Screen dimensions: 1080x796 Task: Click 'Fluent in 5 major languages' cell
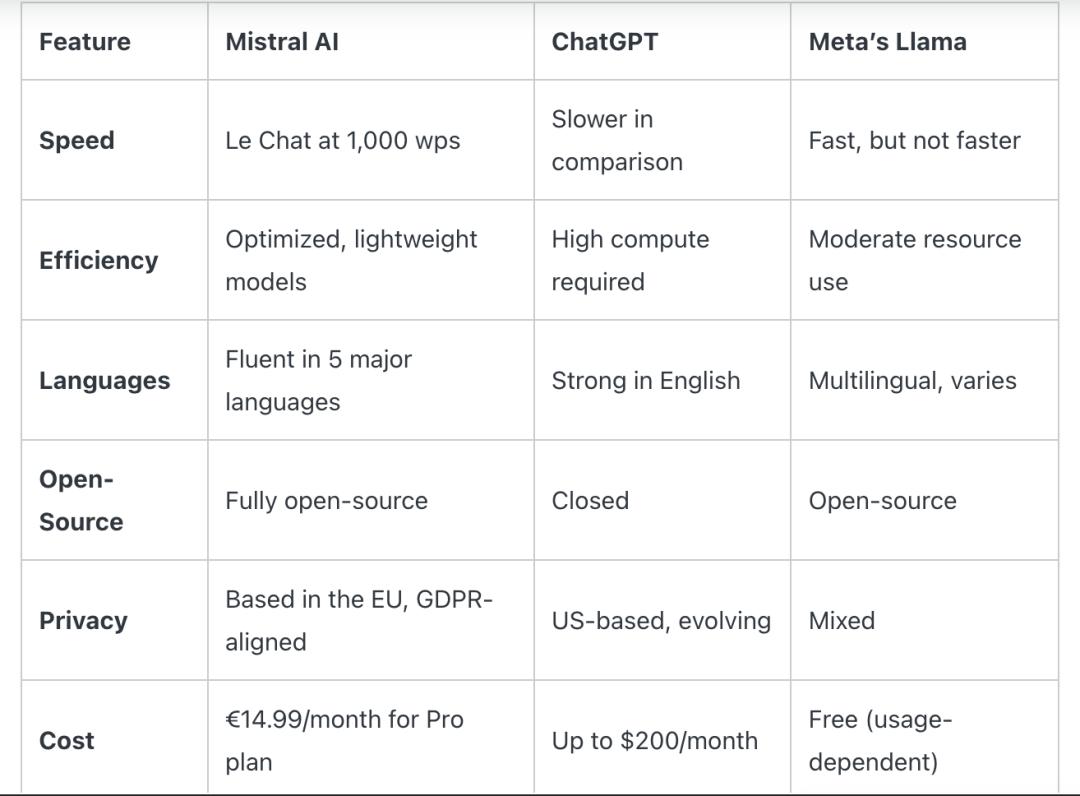pyautogui.click(x=318, y=380)
